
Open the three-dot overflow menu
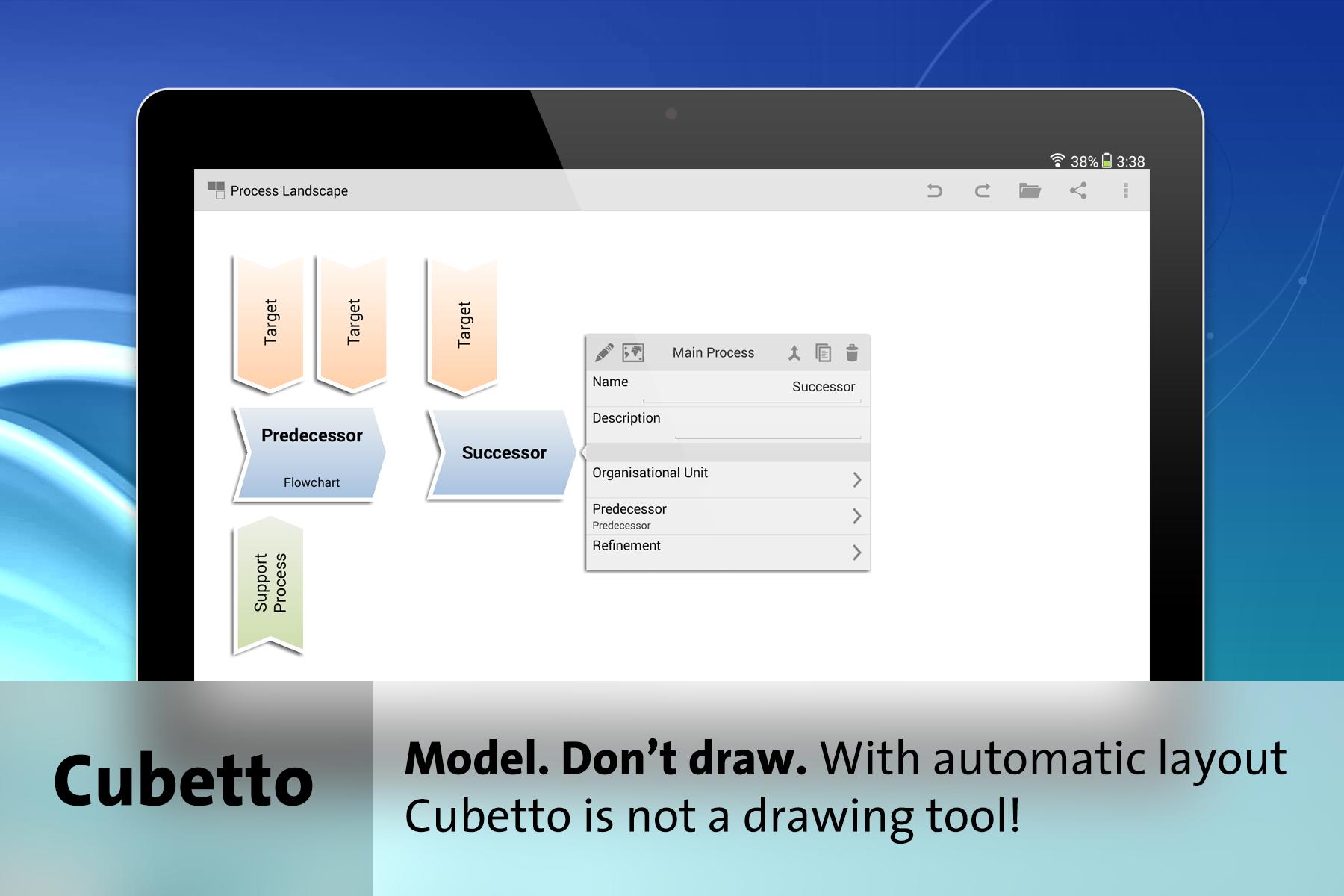[1126, 190]
